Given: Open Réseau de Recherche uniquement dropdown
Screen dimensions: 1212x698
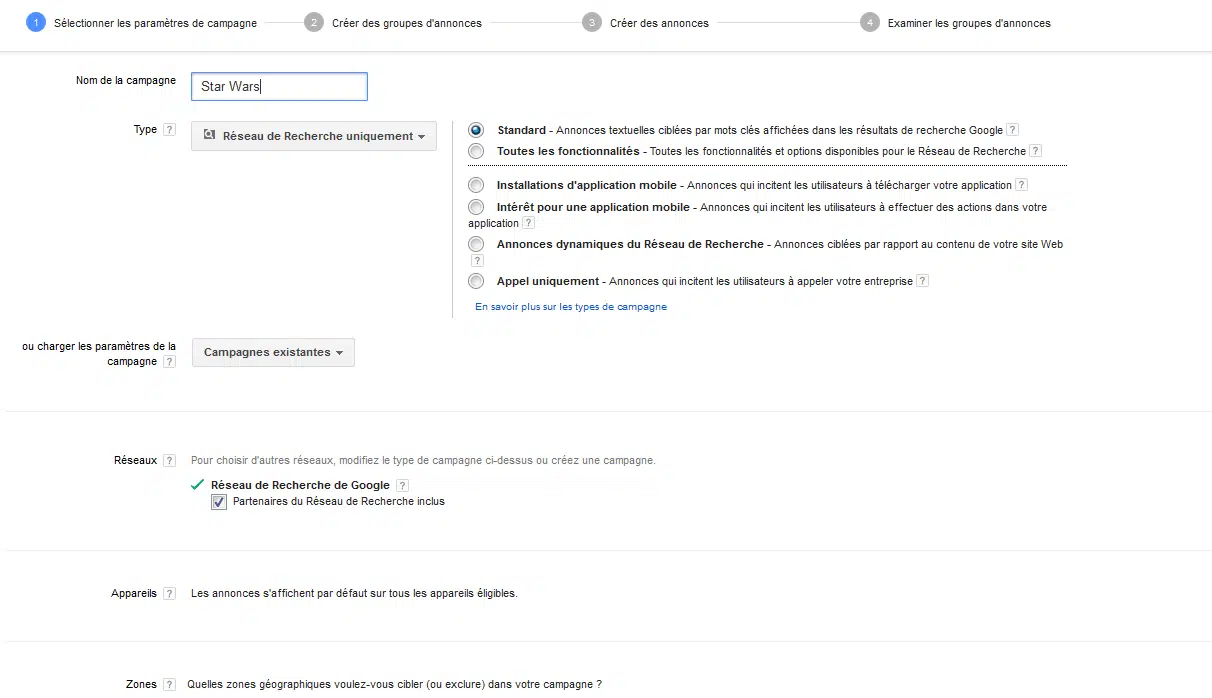Looking at the screenshot, I should pyautogui.click(x=314, y=136).
